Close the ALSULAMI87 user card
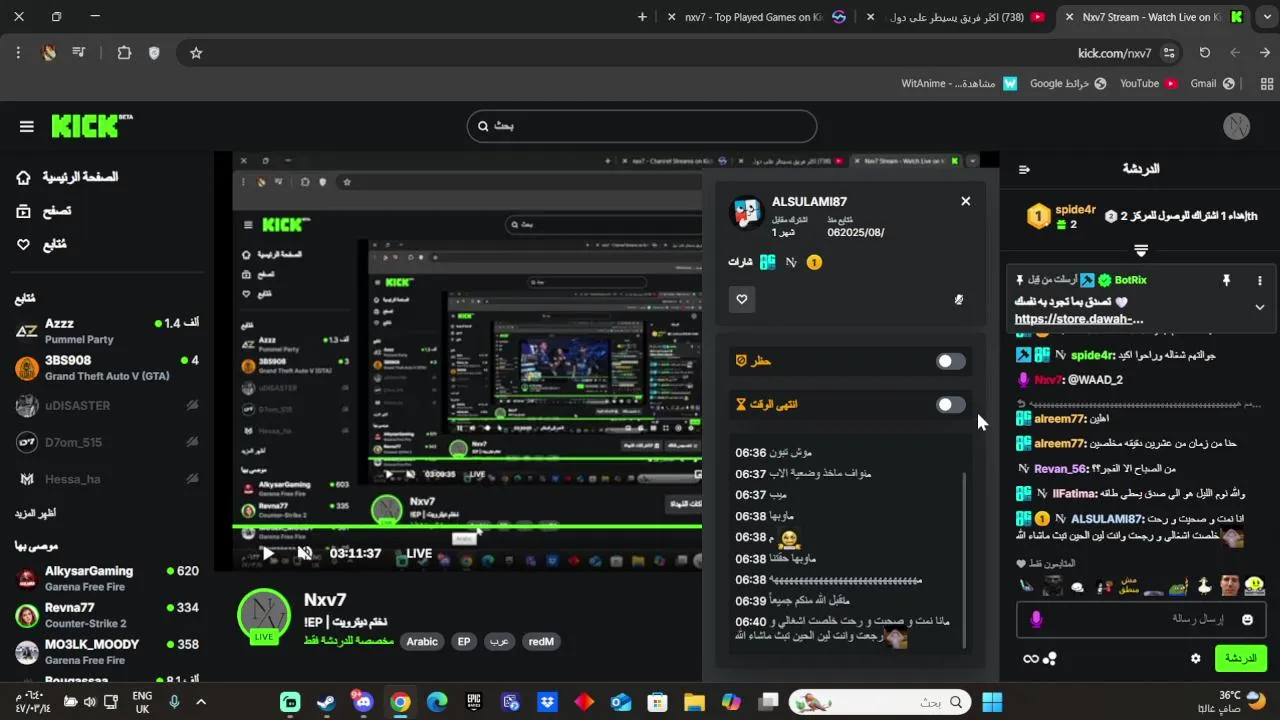This screenshot has width=1280, height=720. 965,201
